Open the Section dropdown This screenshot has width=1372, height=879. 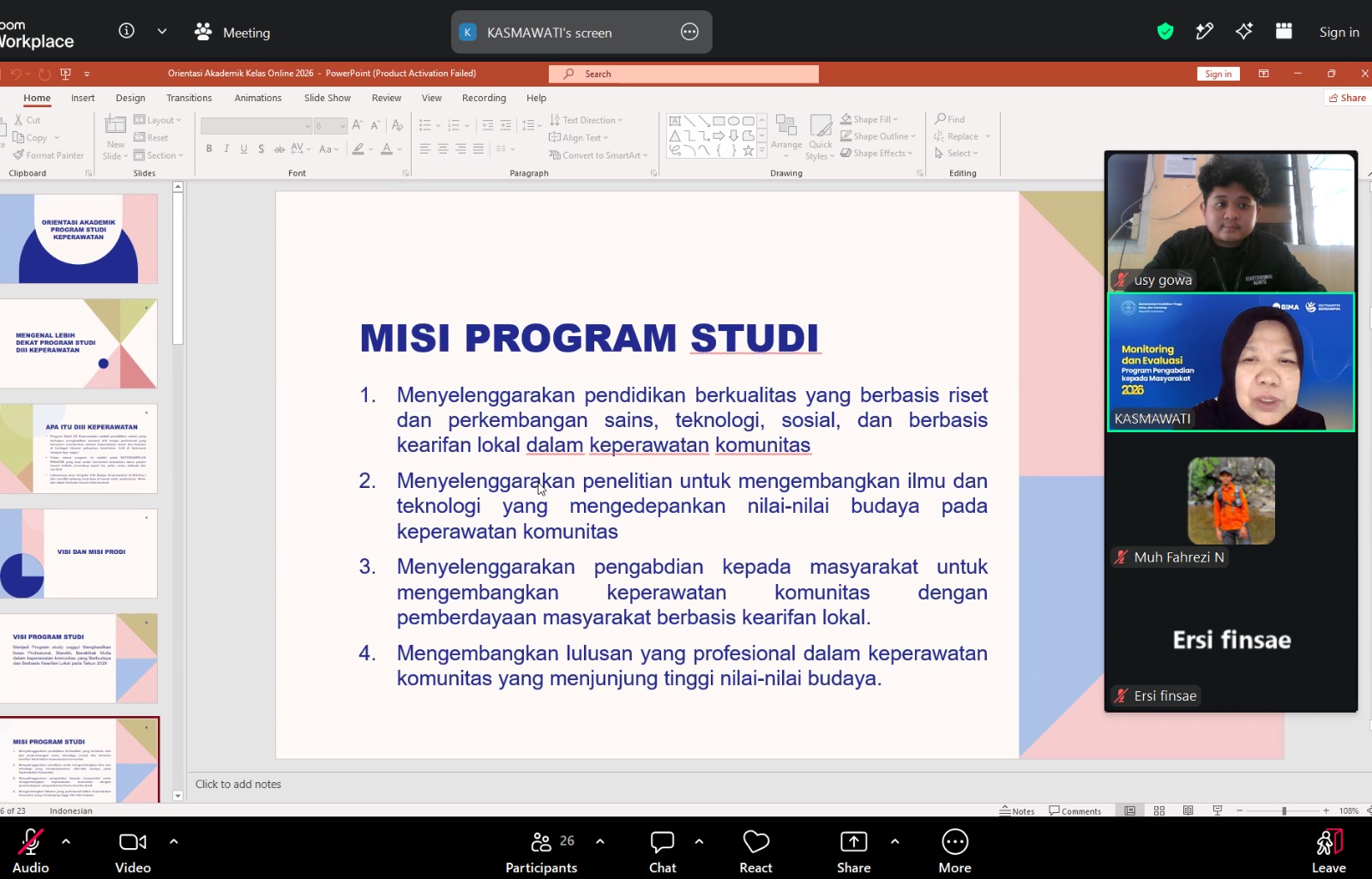(x=159, y=155)
